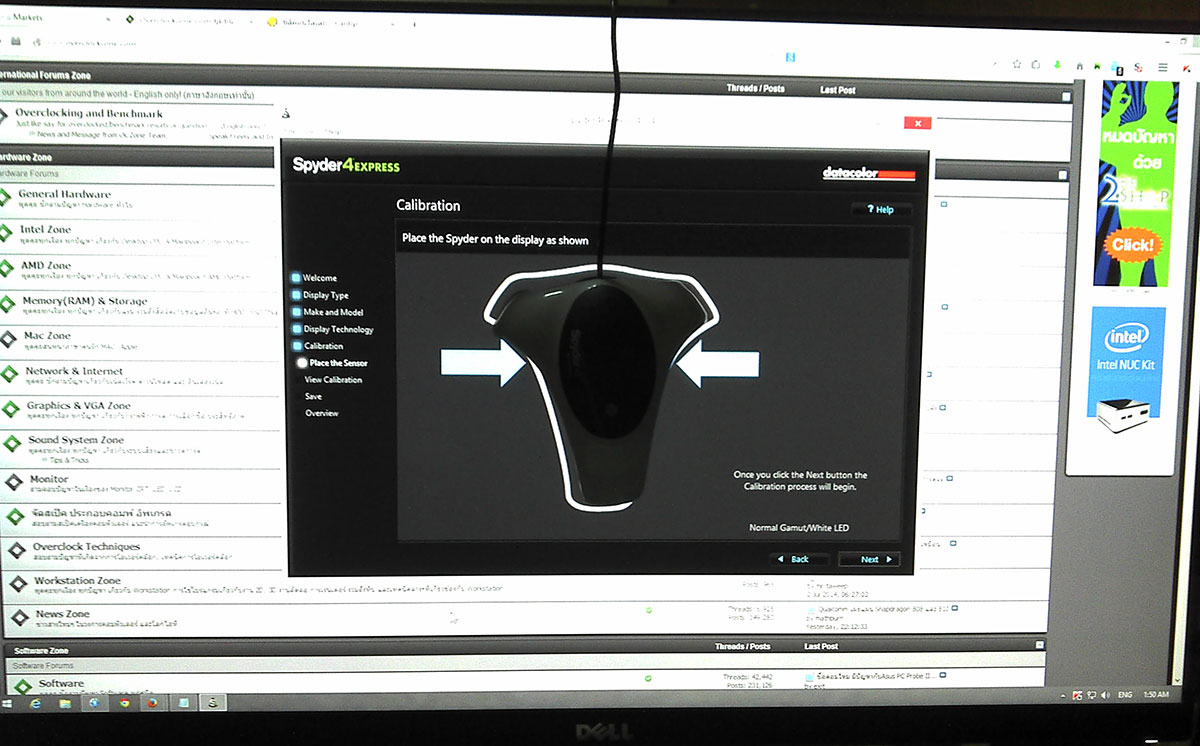Click the ENG language indicator
Image resolution: width=1200 pixels, height=746 pixels.
pyautogui.click(x=1125, y=693)
